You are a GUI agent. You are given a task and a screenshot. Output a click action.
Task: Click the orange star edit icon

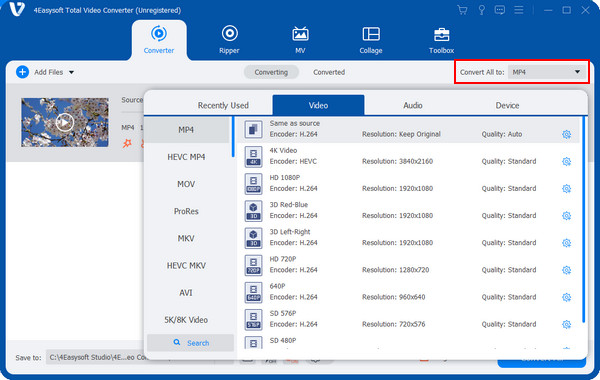pos(127,143)
